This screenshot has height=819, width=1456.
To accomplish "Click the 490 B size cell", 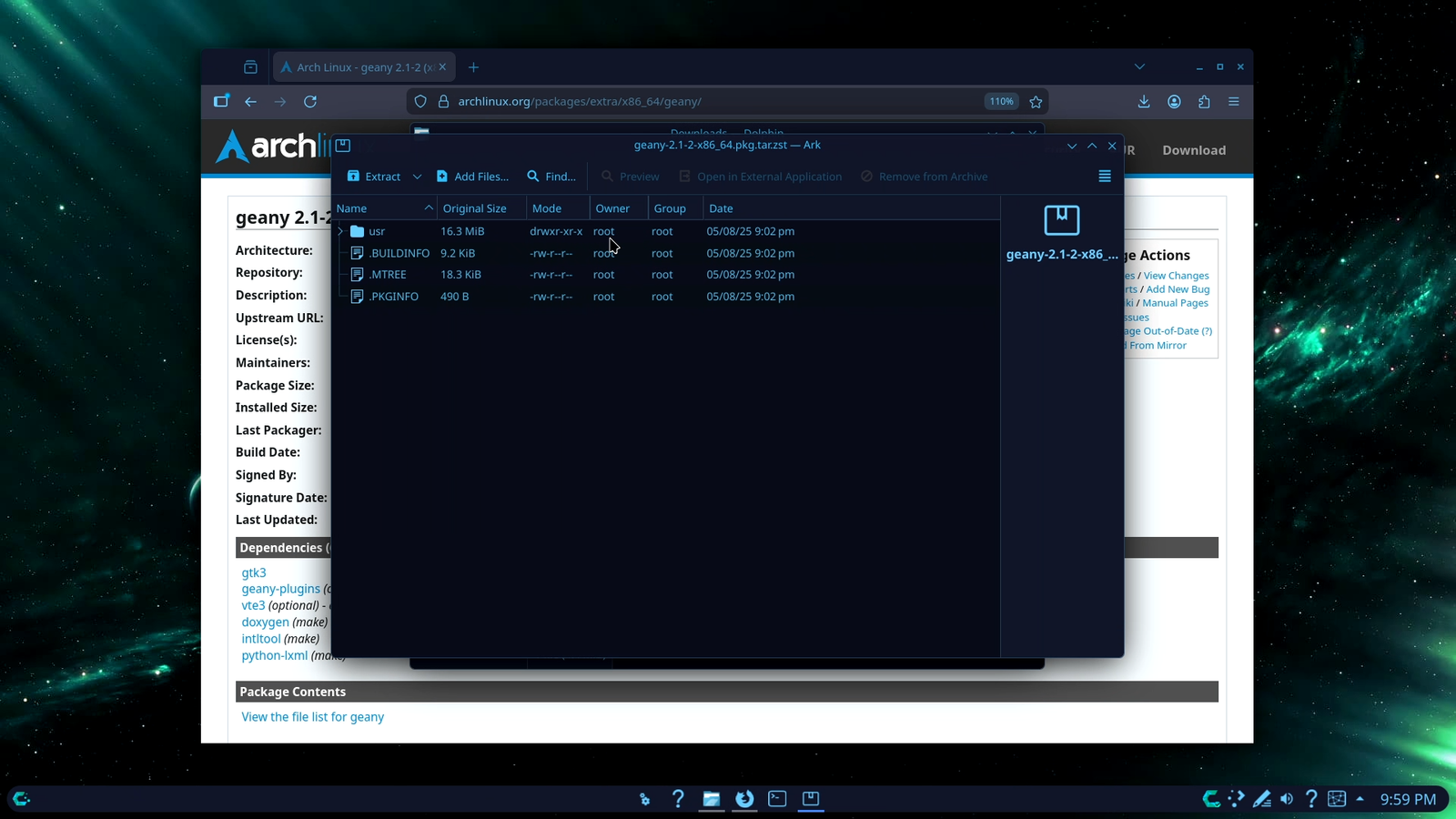I will pyautogui.click(x=455, y=296).
